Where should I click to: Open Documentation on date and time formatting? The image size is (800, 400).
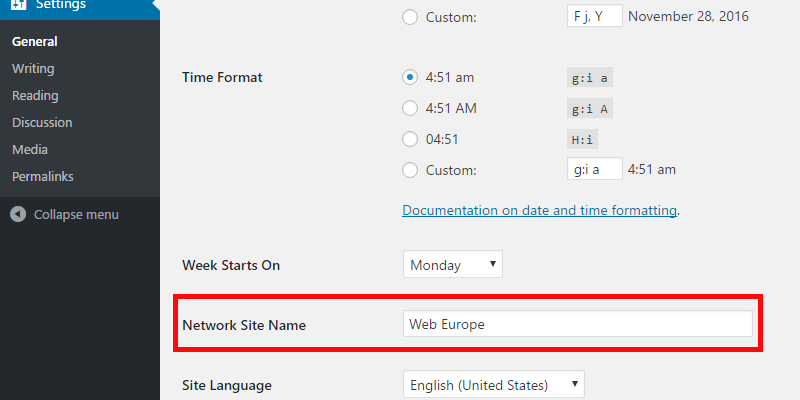[539, 210]
